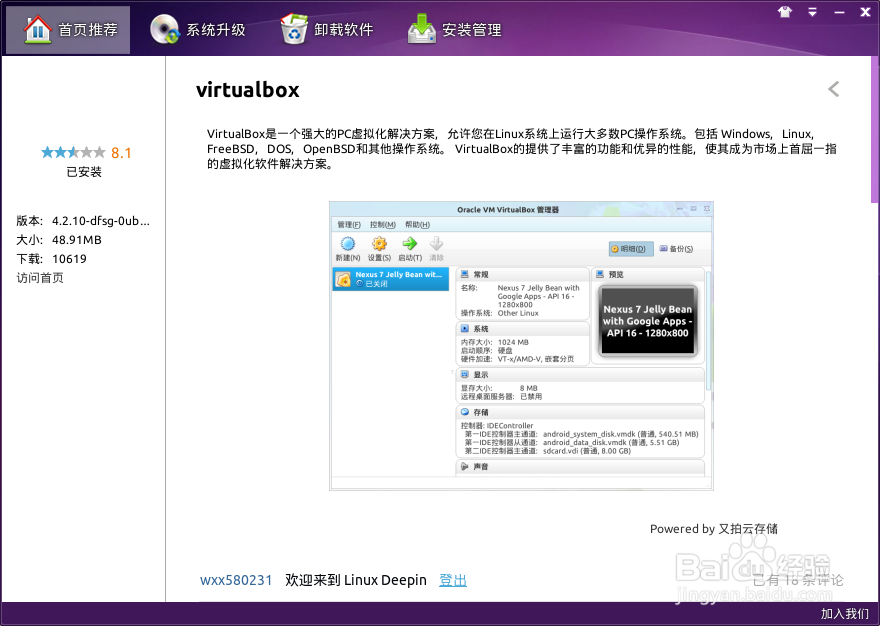Minimize the software center window
Viewport: 880px width, 626px height.
pos(839,12)
